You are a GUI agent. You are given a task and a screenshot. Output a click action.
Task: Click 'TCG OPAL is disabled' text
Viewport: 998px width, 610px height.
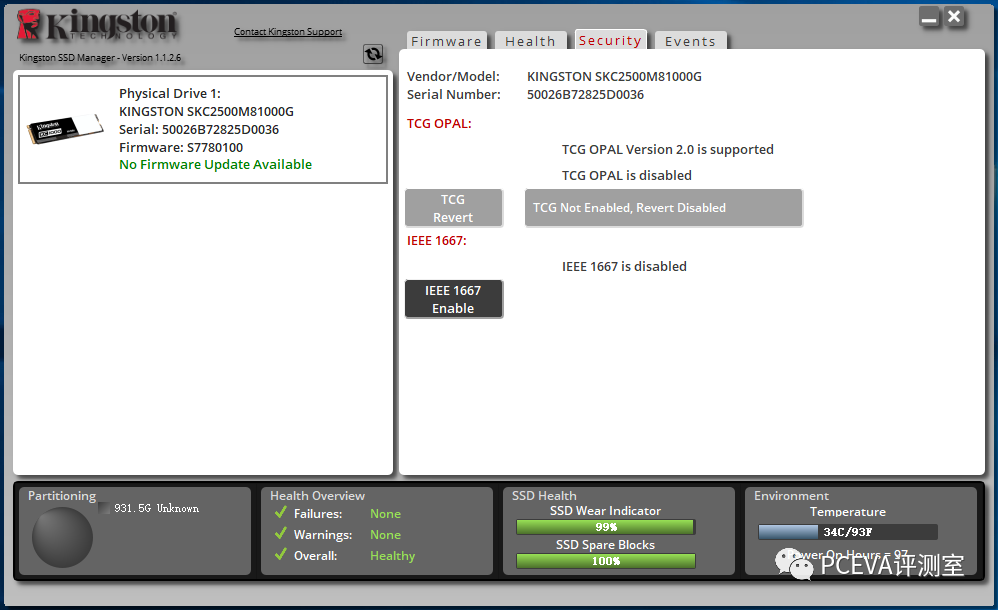626,175
